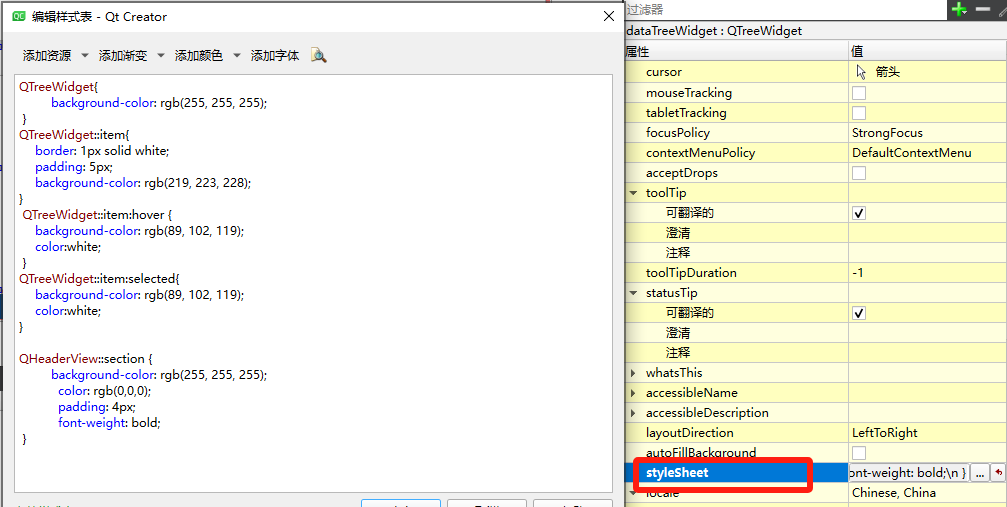Screen dimensions: 1007x507
Task: Click the QTreeWidget::item:selected{ line
Action: coord(101,279)
